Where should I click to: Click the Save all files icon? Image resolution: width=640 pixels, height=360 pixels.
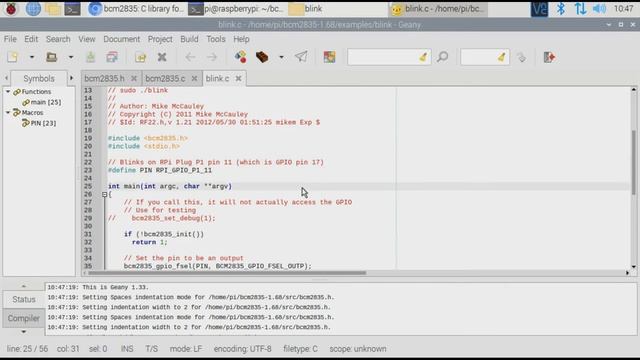click(112, 57)
